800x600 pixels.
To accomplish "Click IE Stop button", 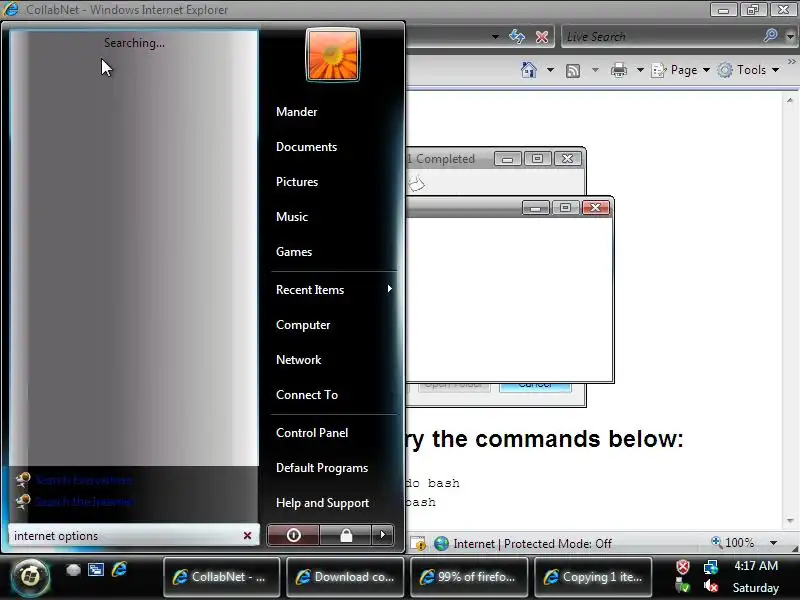I will point(542,37).
